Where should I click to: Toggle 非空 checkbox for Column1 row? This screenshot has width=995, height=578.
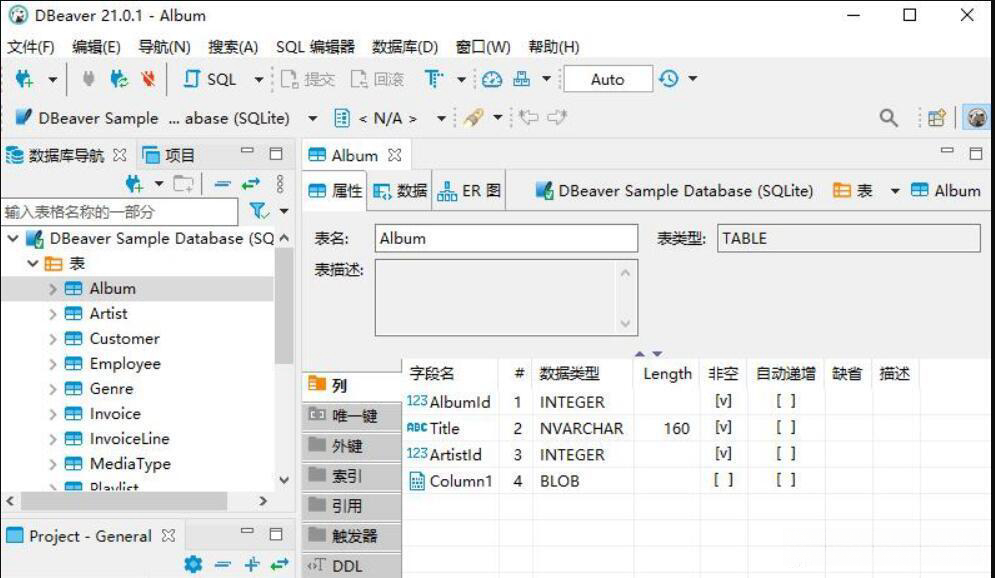point(723,480)
